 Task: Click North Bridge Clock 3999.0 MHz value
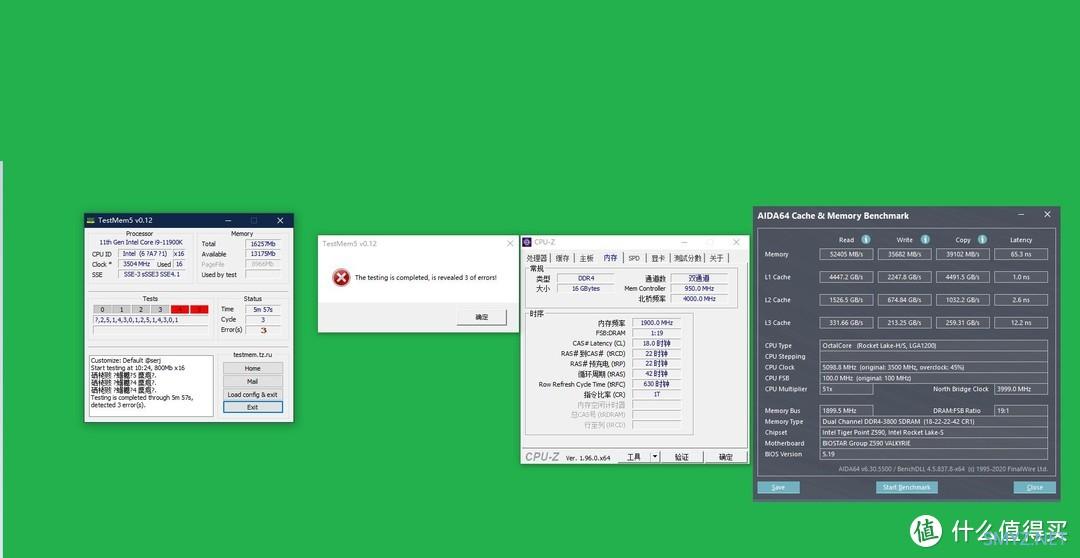tap(1021, 389)
